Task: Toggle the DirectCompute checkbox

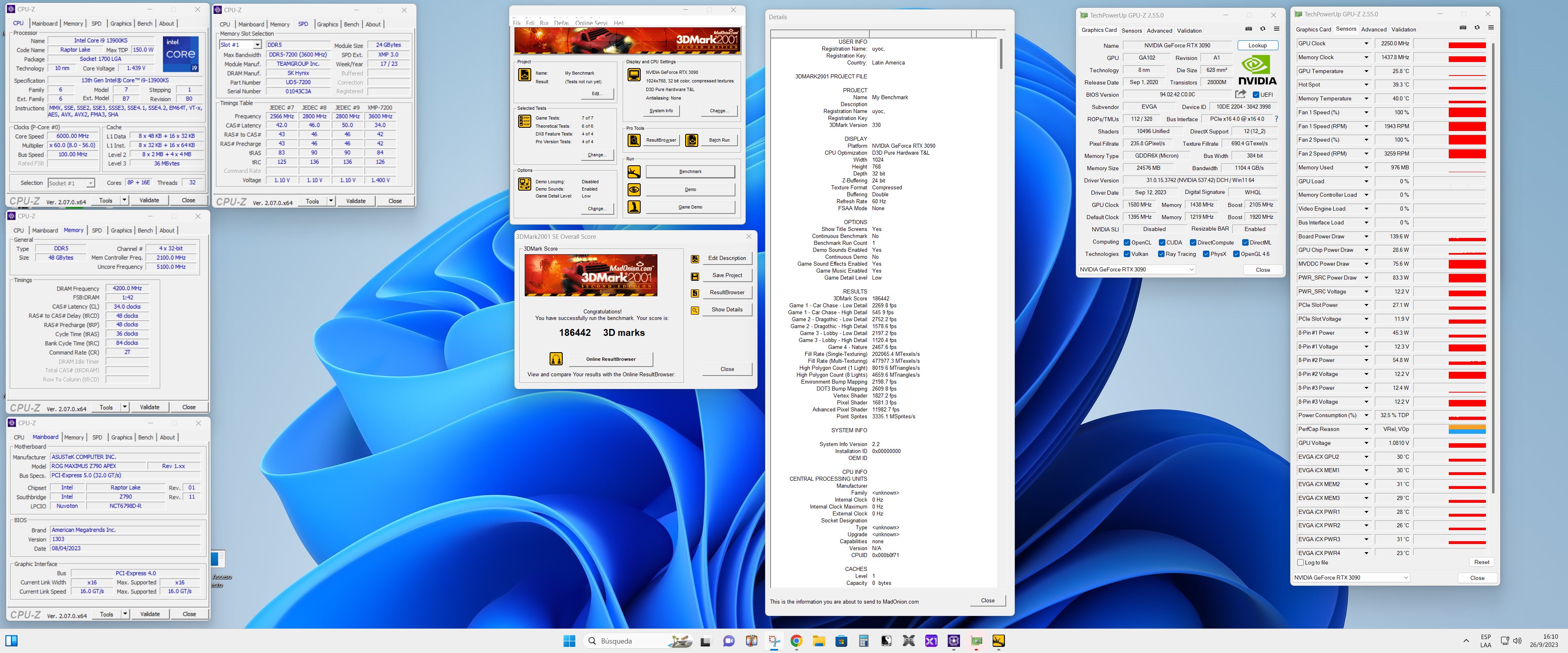Action: [1193, 243]
